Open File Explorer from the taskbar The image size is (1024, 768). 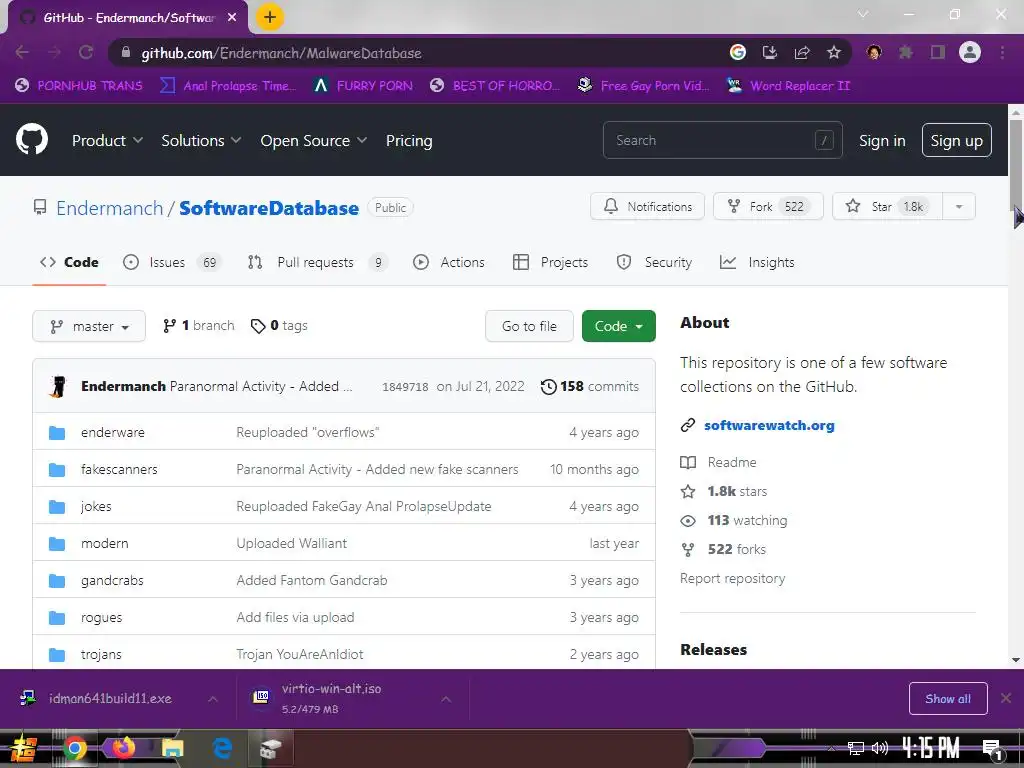pyautogui.click(x=172, y=748)
